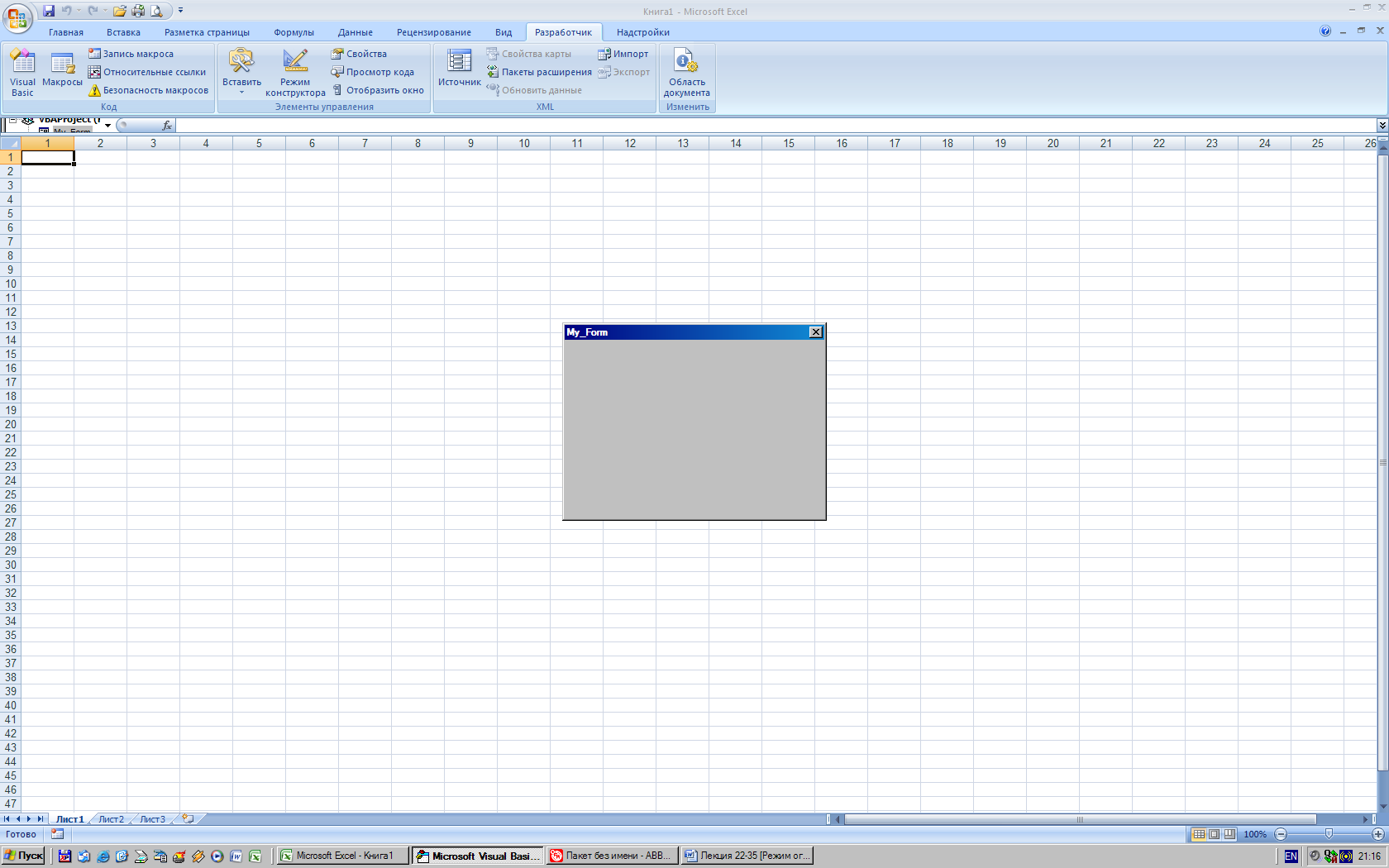Click zoom out minus button
The height and width of the screenshot is (868, 1389).
pyautogui.click(x=1281, y=834)
